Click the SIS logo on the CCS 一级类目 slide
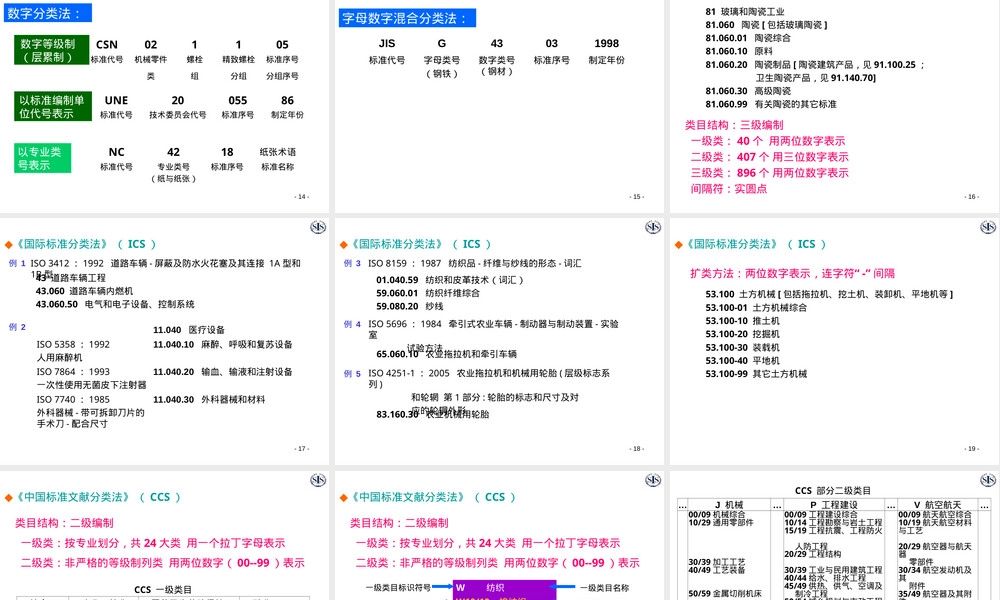This screenshot has width=1000, height=600. (x=318, y=480)
